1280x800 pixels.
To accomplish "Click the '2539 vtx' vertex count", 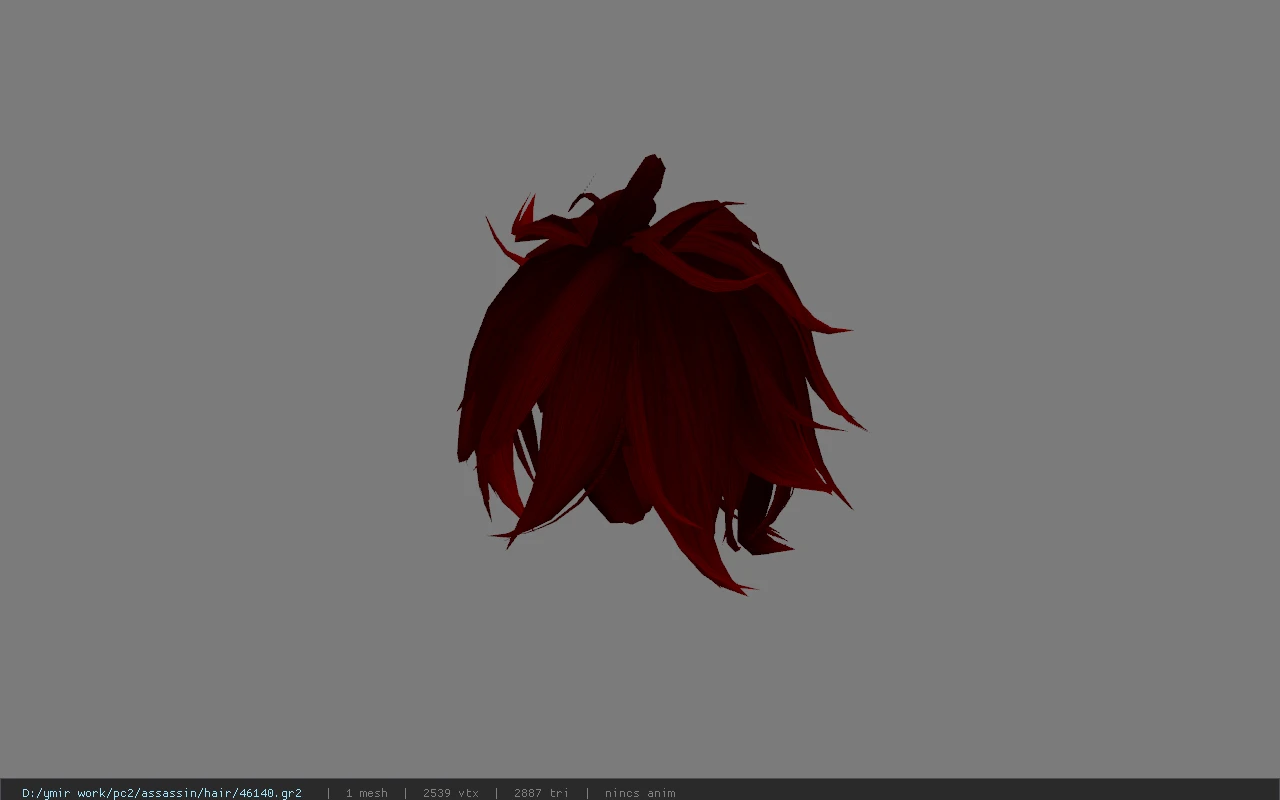I will (451, 793).
